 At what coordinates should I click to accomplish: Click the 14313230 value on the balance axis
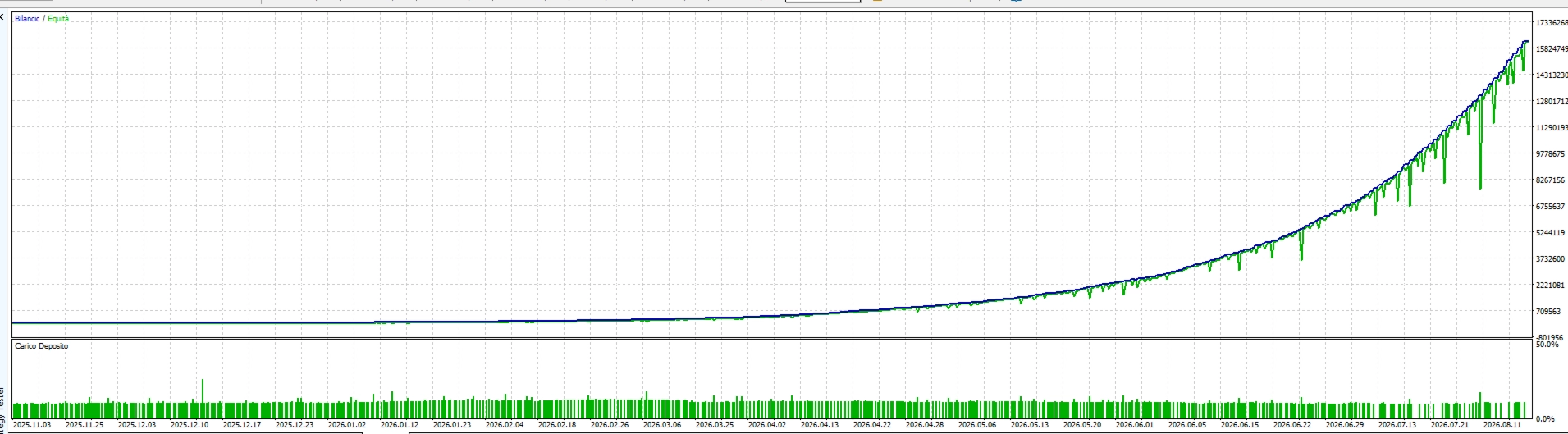click(x=1552, y=75)
